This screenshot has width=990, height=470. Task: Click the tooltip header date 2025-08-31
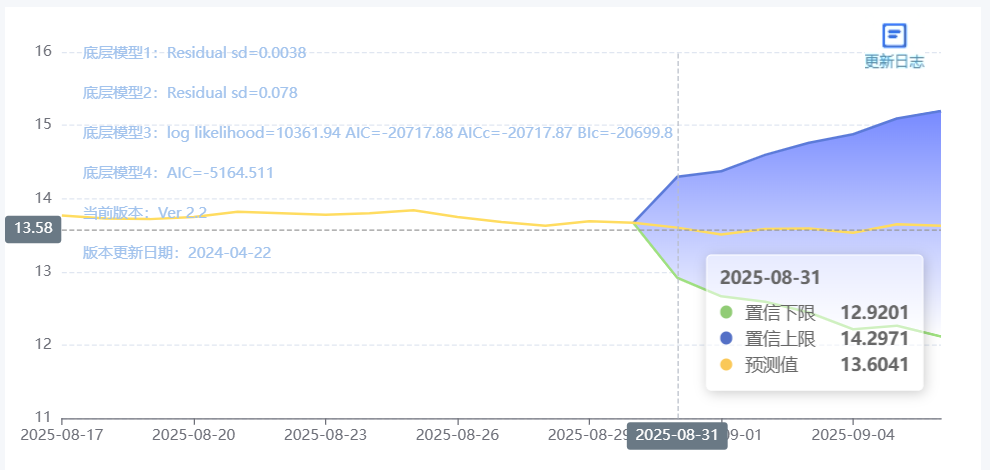(770, 277)
